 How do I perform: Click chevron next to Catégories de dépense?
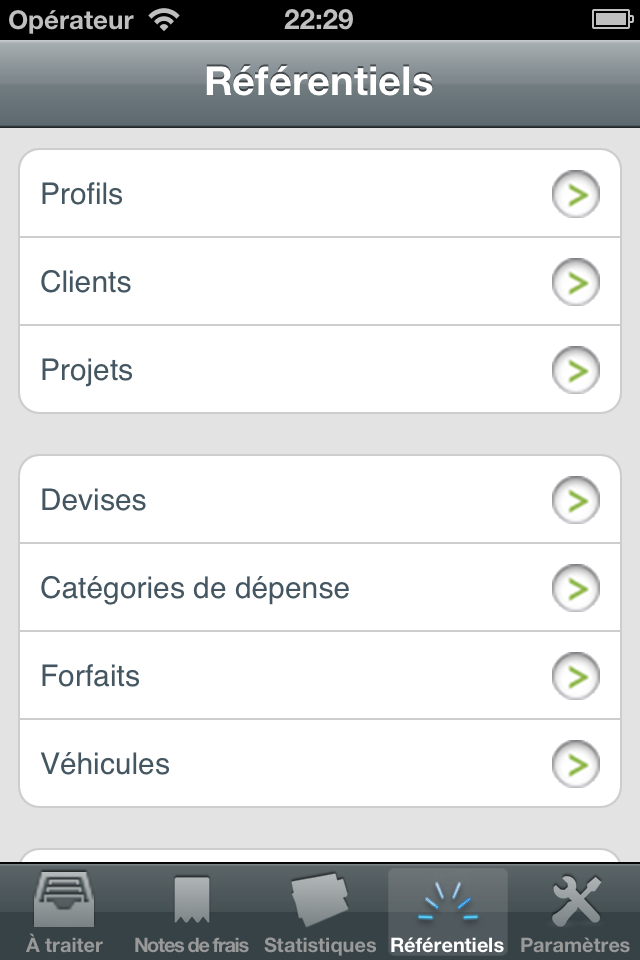coord(576,588)
